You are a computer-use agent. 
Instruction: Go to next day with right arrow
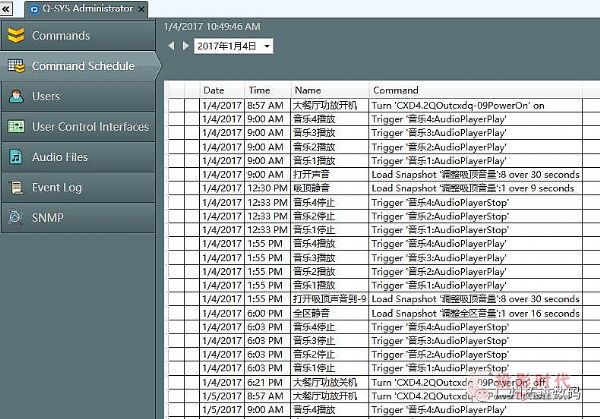183,46
